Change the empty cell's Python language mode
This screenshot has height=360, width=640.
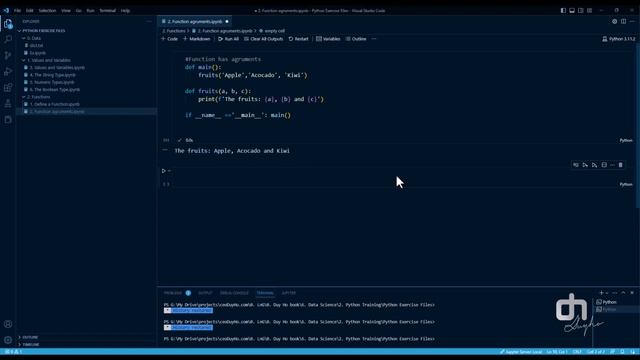[x=626, y=184]
